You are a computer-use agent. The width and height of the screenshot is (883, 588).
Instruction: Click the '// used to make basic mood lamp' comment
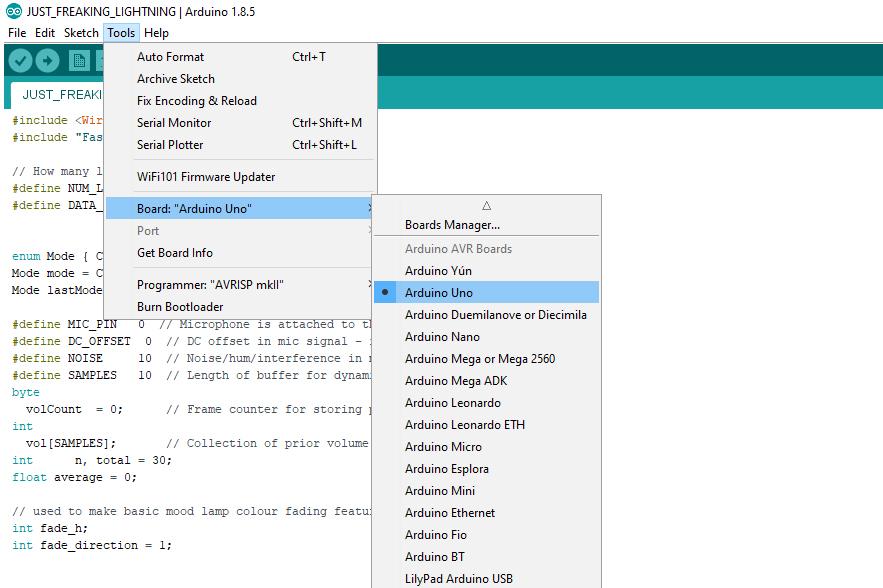(191, 511)
